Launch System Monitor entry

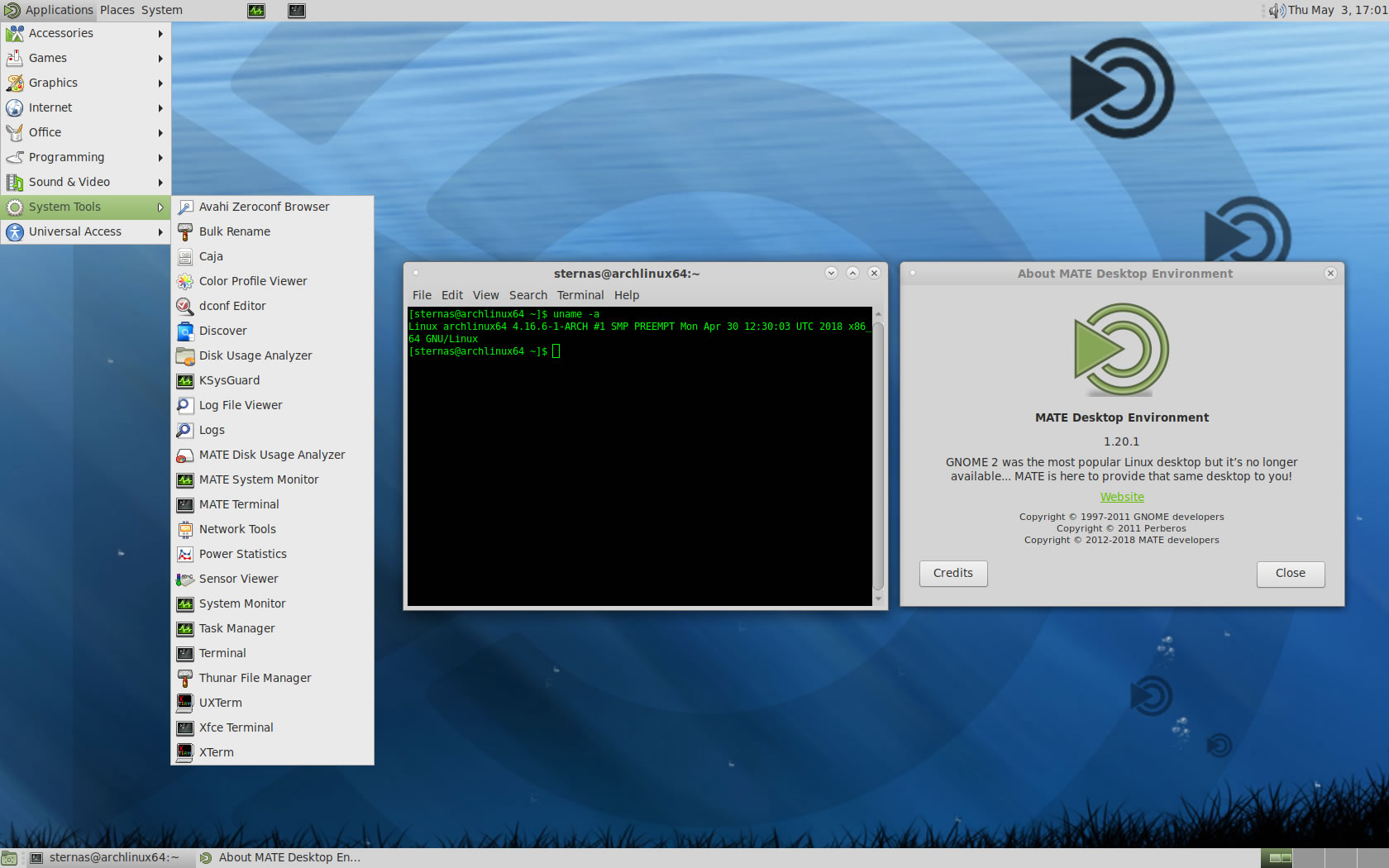coord(272,603)
